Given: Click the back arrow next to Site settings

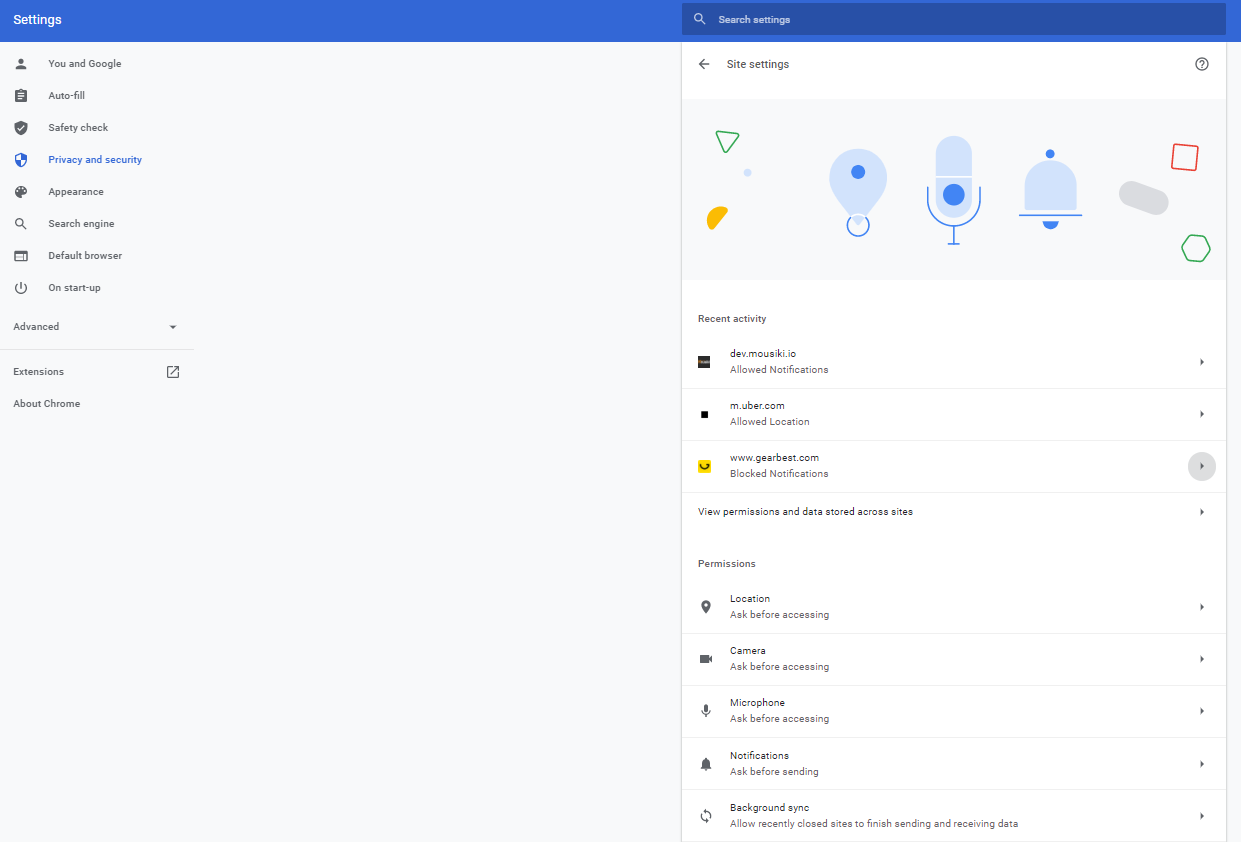Looking at the screenshot, I should 704,64.
